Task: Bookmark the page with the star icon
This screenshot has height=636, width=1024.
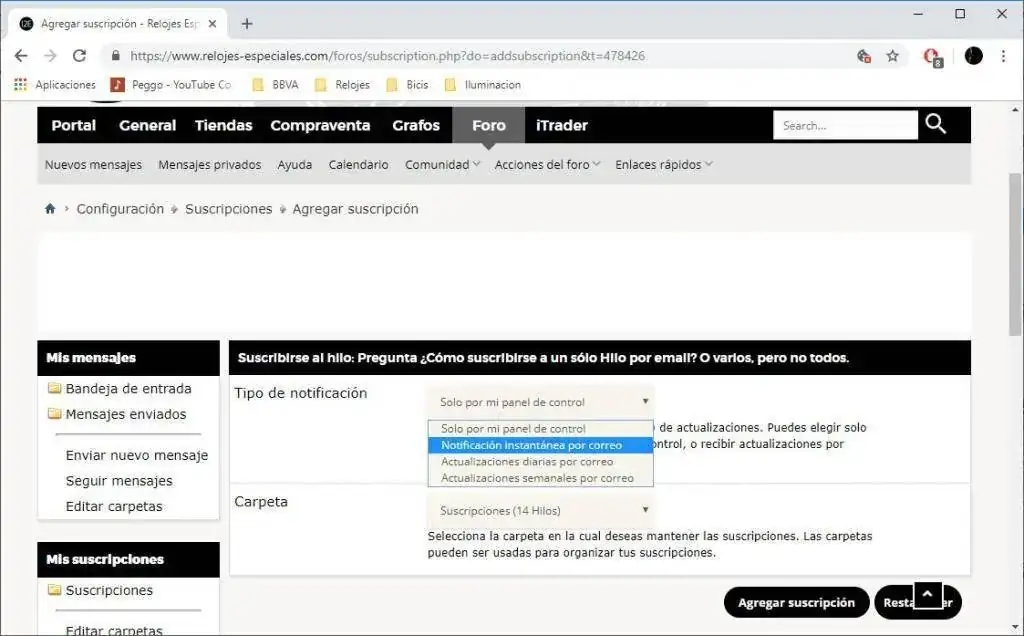Action: (892, 57)
